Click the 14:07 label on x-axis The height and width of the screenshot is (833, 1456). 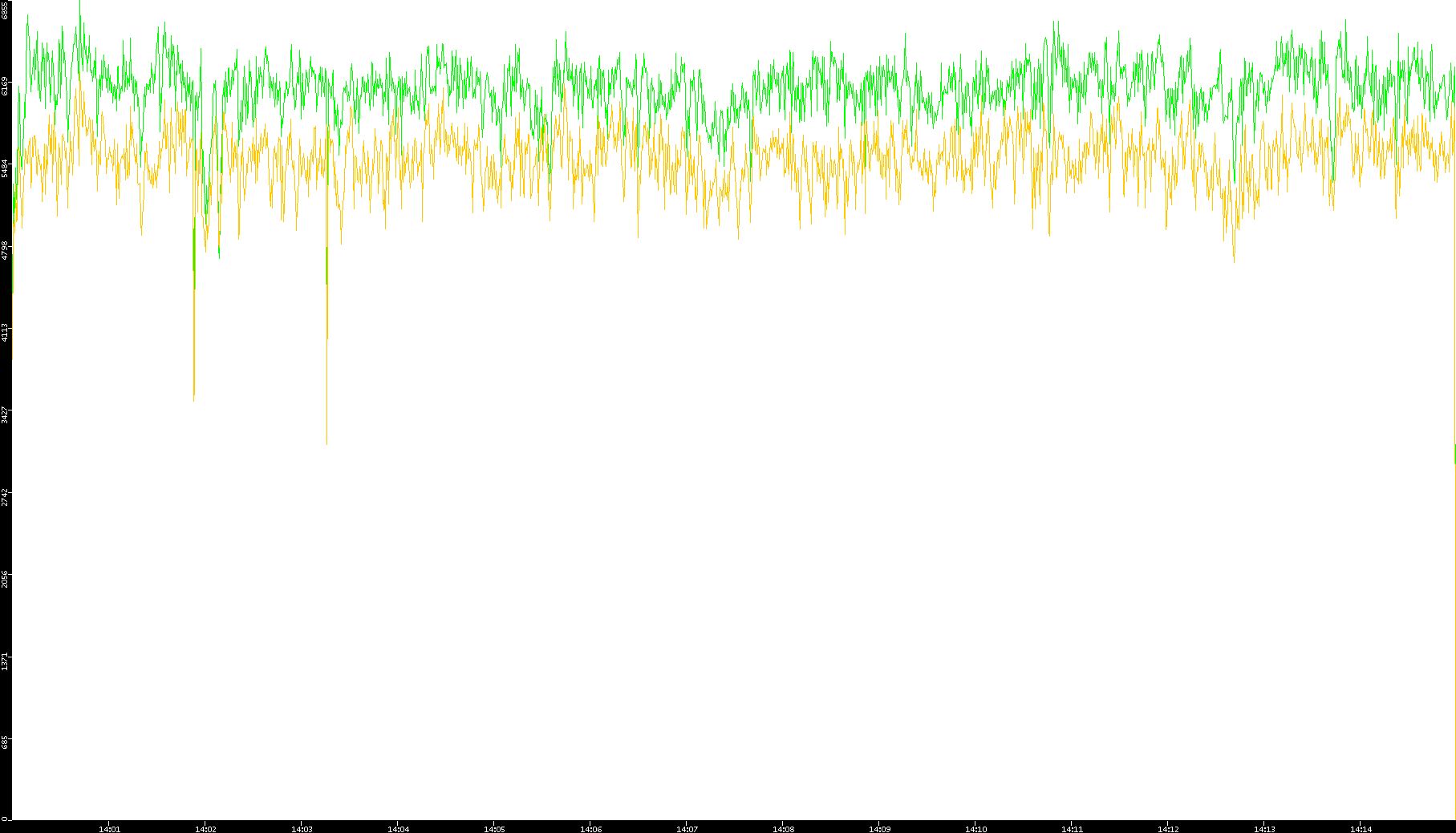pyautogui.click(x=687, y=829)
